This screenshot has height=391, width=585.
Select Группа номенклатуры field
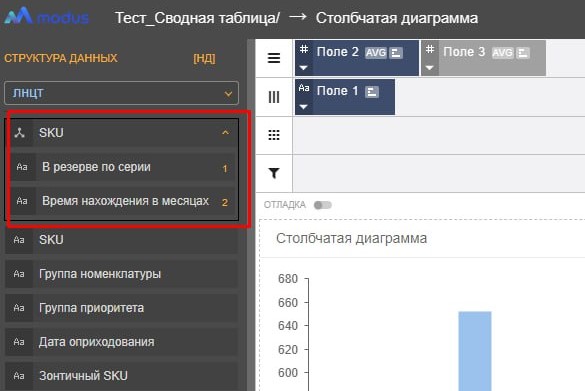tap(121, 274)
